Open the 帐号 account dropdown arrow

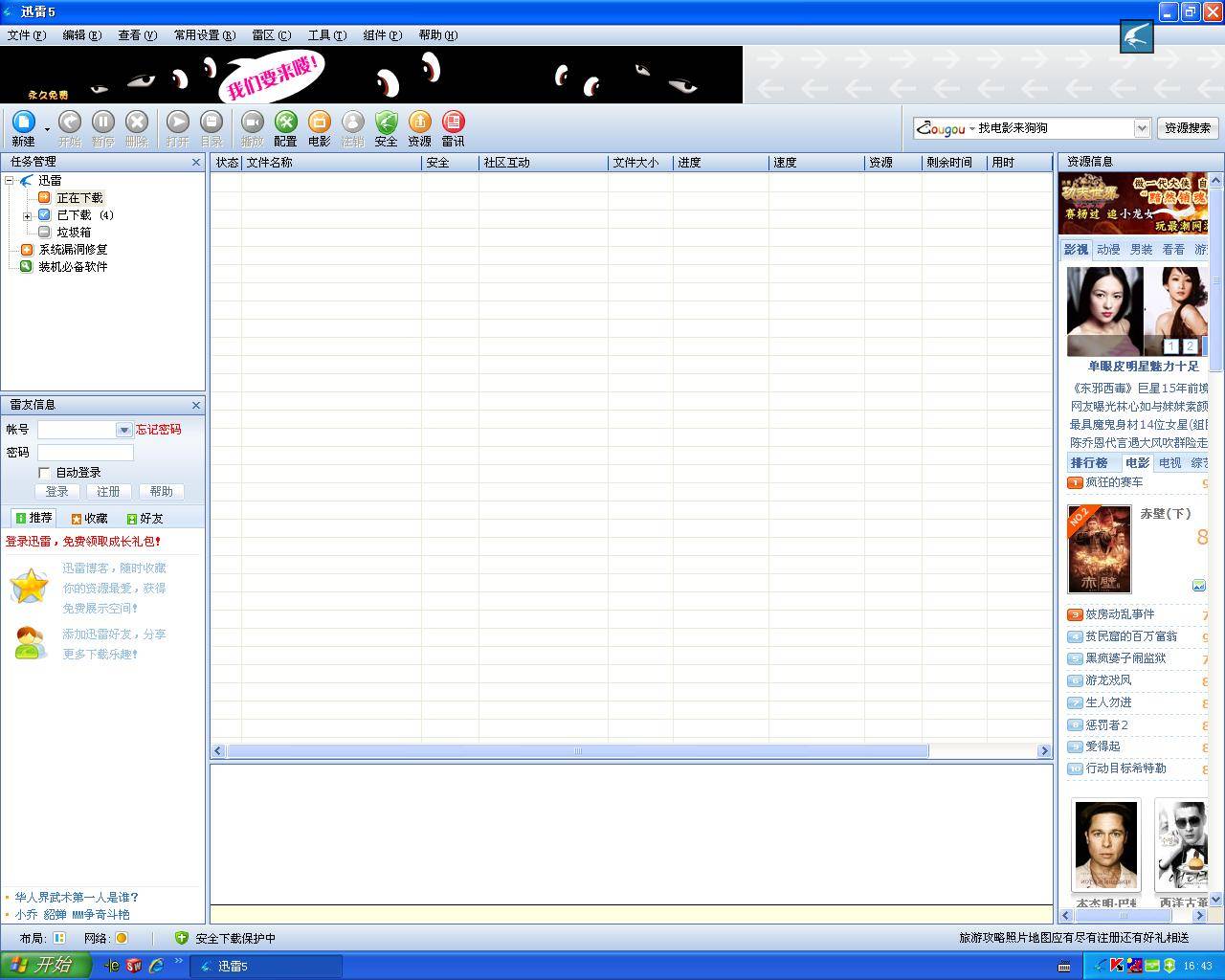coord(123,431)
